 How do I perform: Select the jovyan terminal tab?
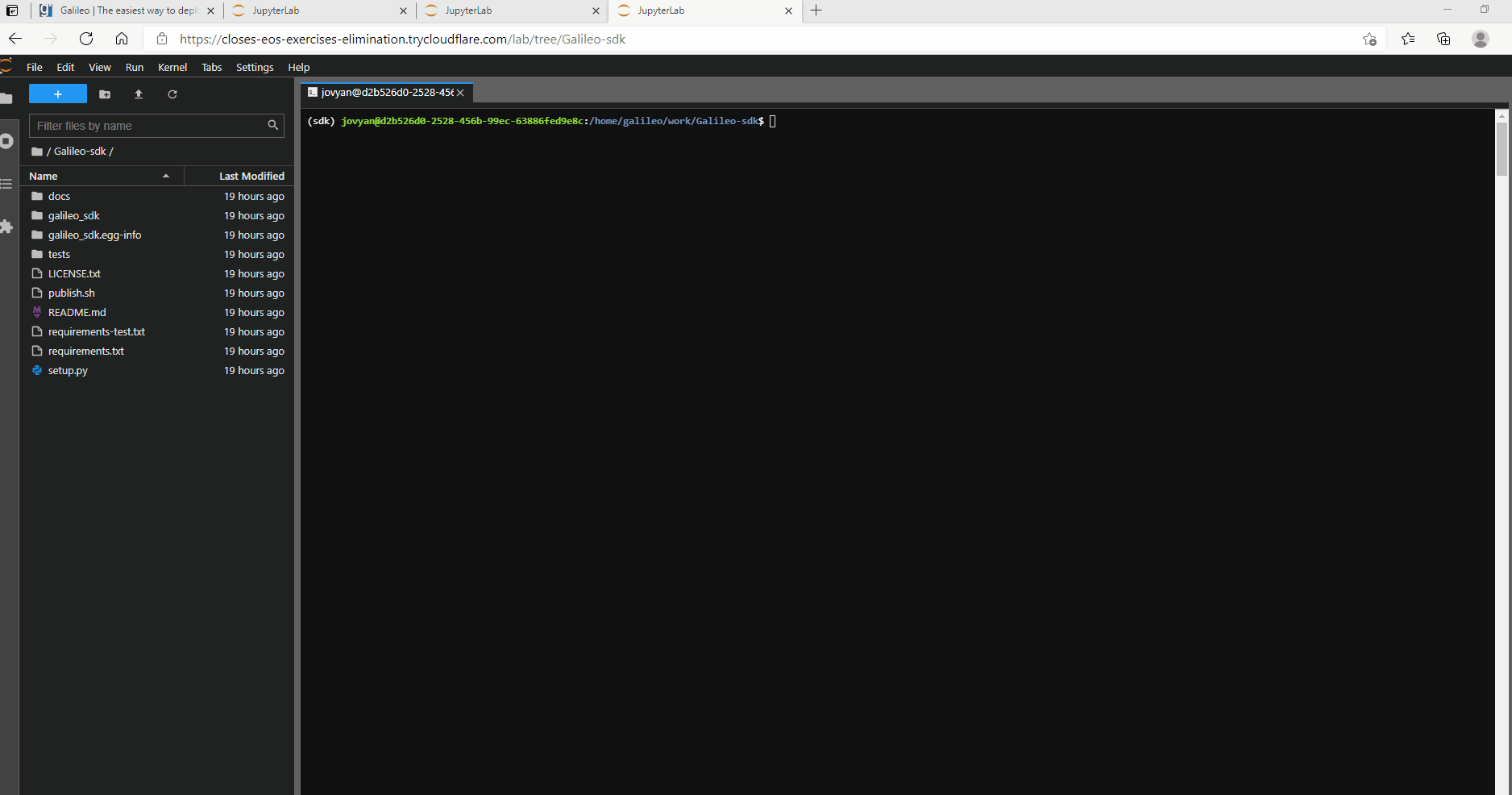pyautogui.click(x=387, y=93)
